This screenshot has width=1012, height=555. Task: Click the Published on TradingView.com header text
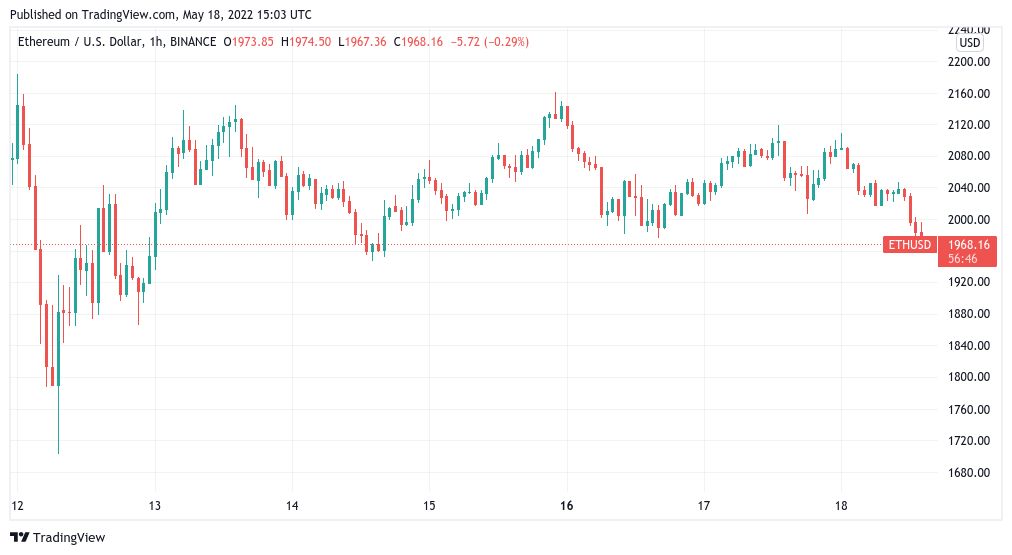(164, 15)
